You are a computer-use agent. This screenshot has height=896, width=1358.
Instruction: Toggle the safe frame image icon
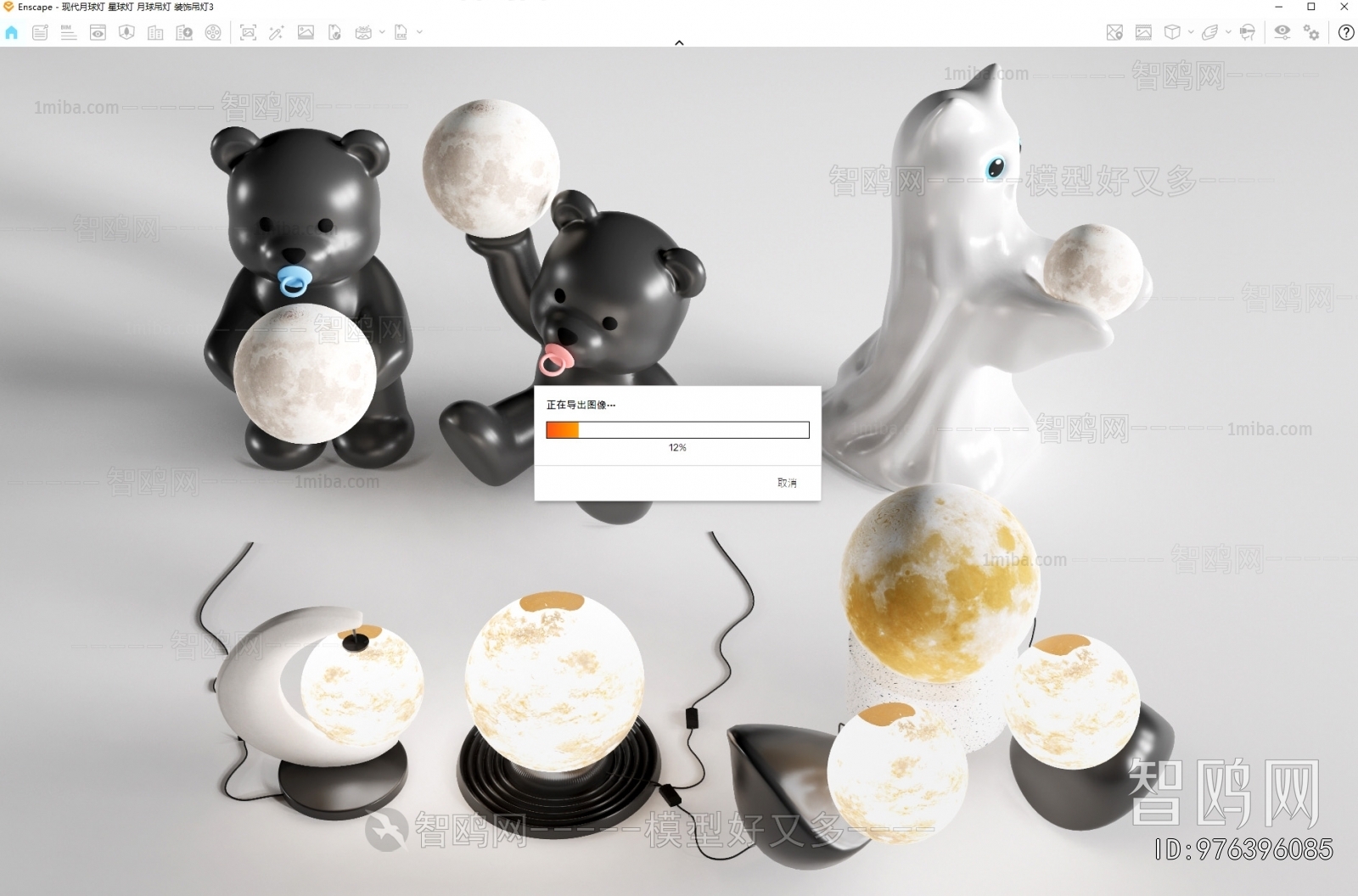(1143, 33)
